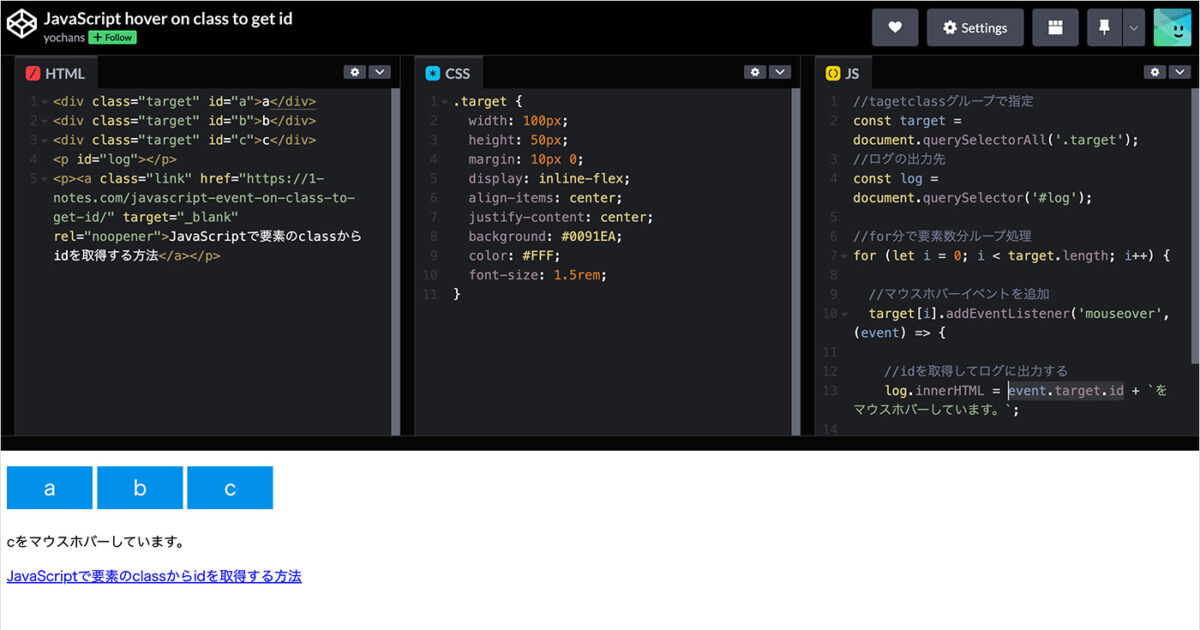1200x630 pixels.
Task: Open the JS editor's gear settings icon
Action: pos(1155,72)
